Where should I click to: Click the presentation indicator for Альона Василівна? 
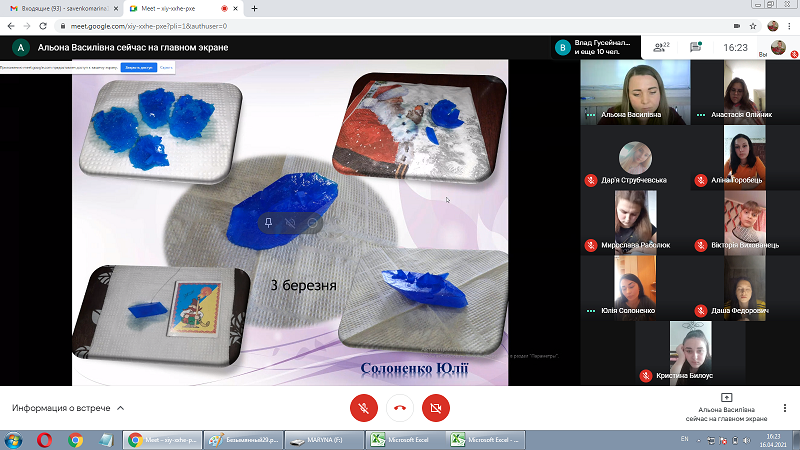(x=726, y=408)
